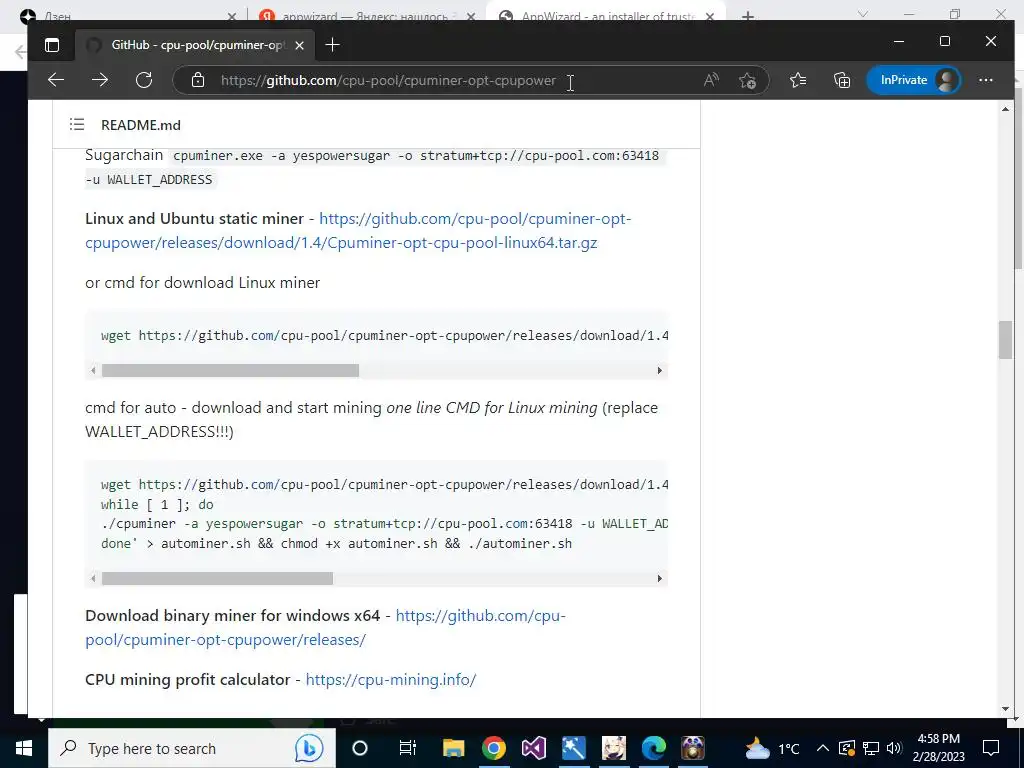Image resolution: width=1024 pixels, height=768 pixels.
Task: Refresh the GitHub page
Action: pyautogui.click(x=144, y=80)
